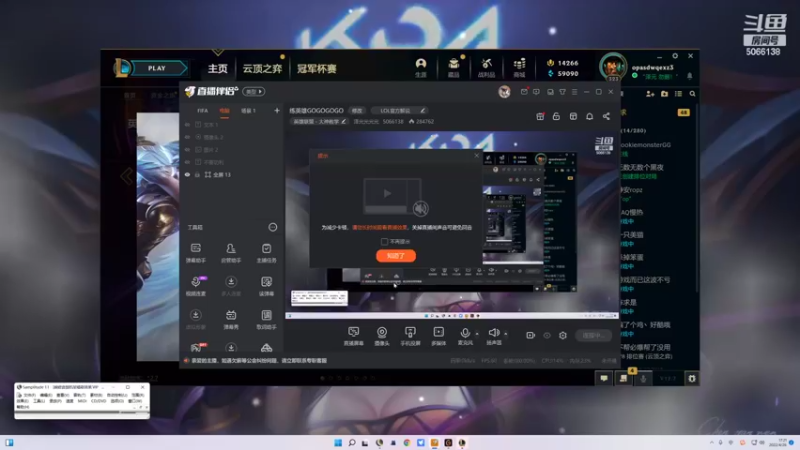Open the gift box icon with the red dot

point(540,116)
